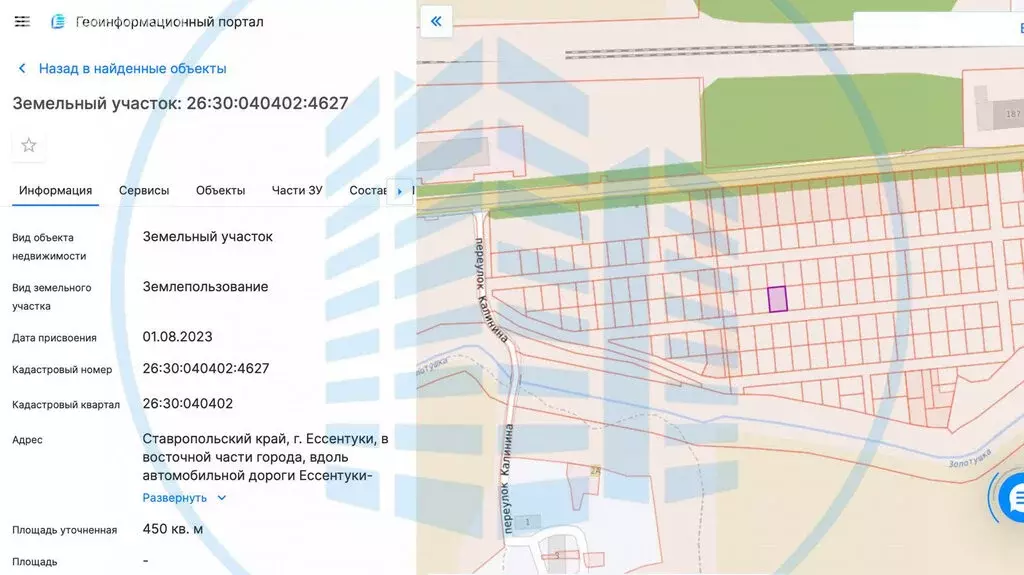Viewport: 1024px width, 575px height.
Task: Show more tabs with the arrow
Action: tap(399, 191)
